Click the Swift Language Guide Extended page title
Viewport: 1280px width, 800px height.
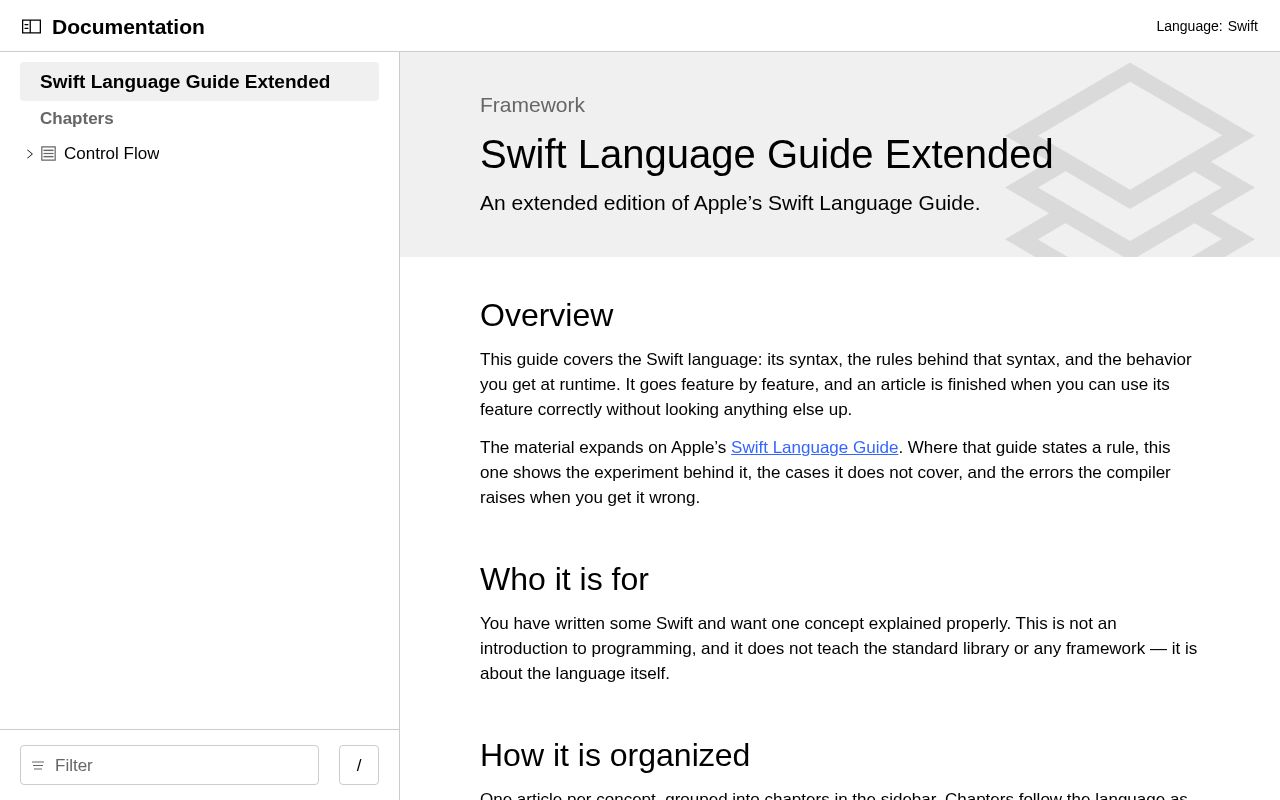click(x=766, y=154)
